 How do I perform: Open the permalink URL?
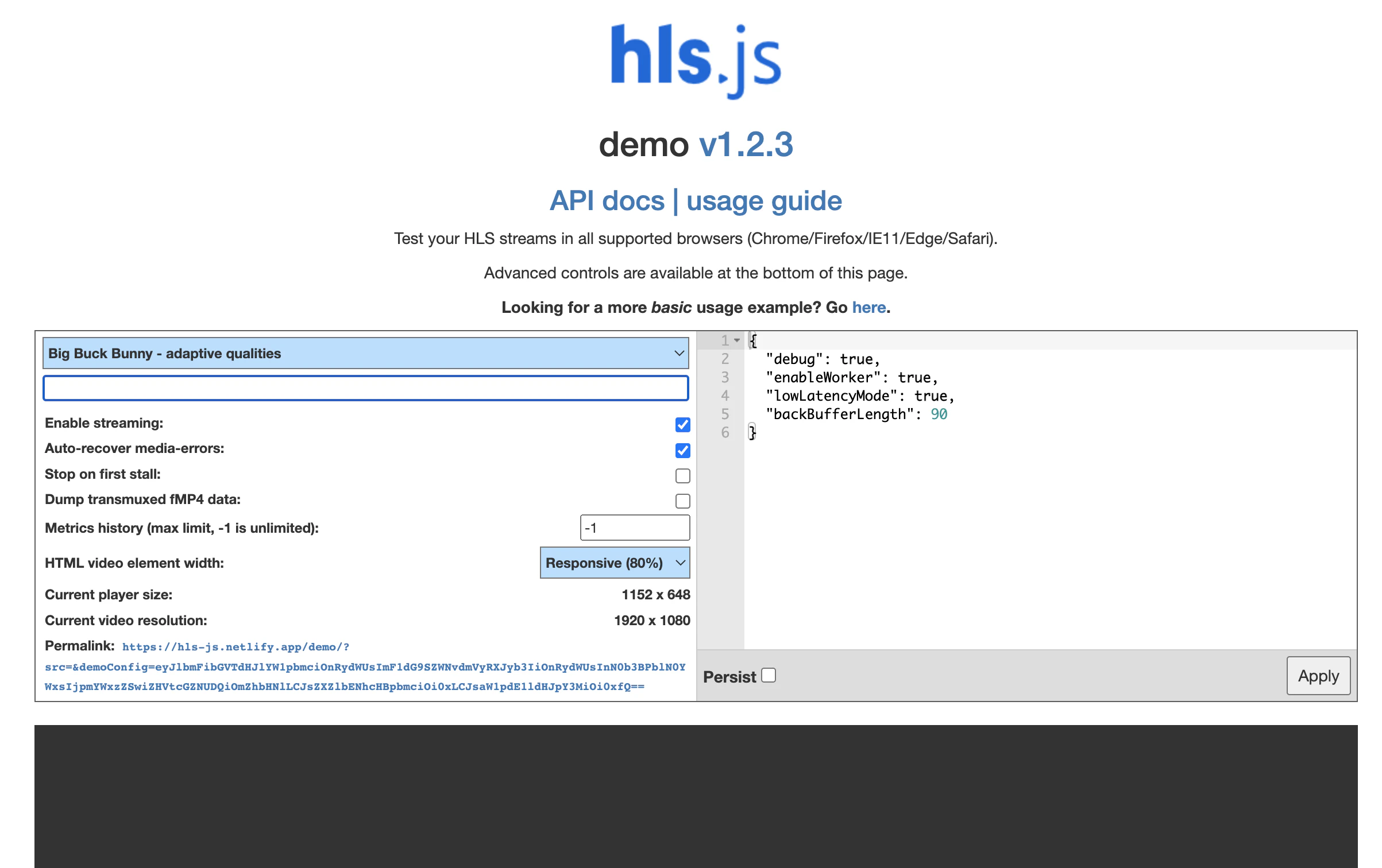point(365,666)
